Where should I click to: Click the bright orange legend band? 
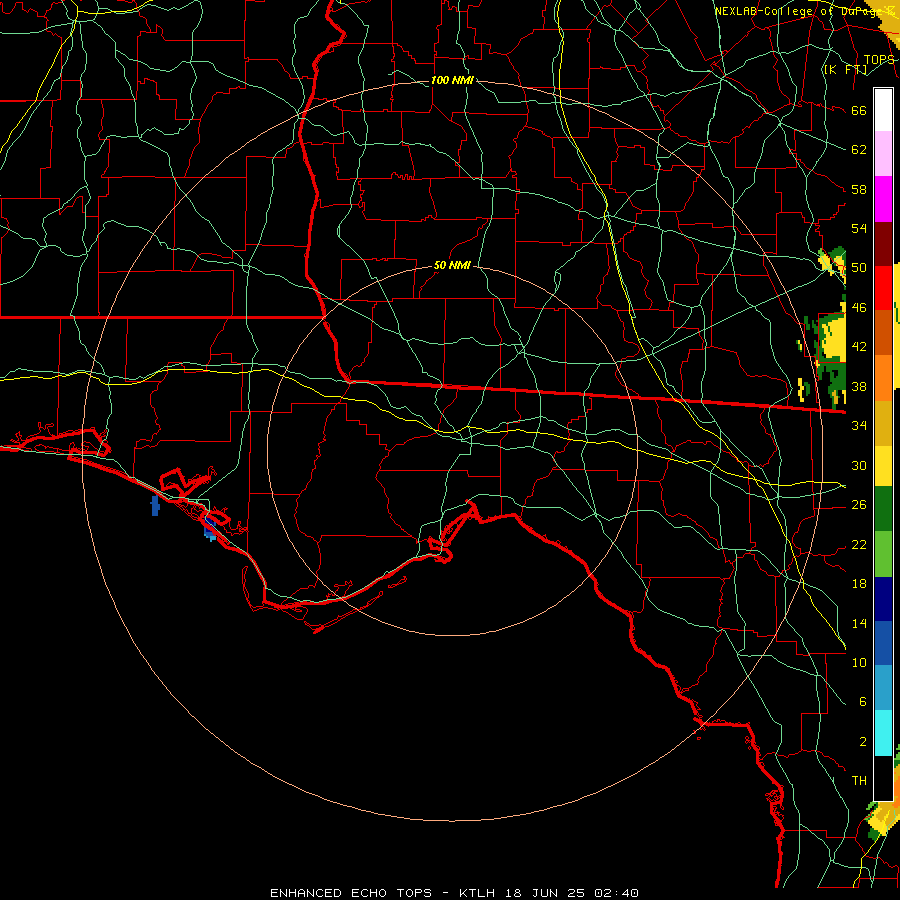(x=883, y=377)
